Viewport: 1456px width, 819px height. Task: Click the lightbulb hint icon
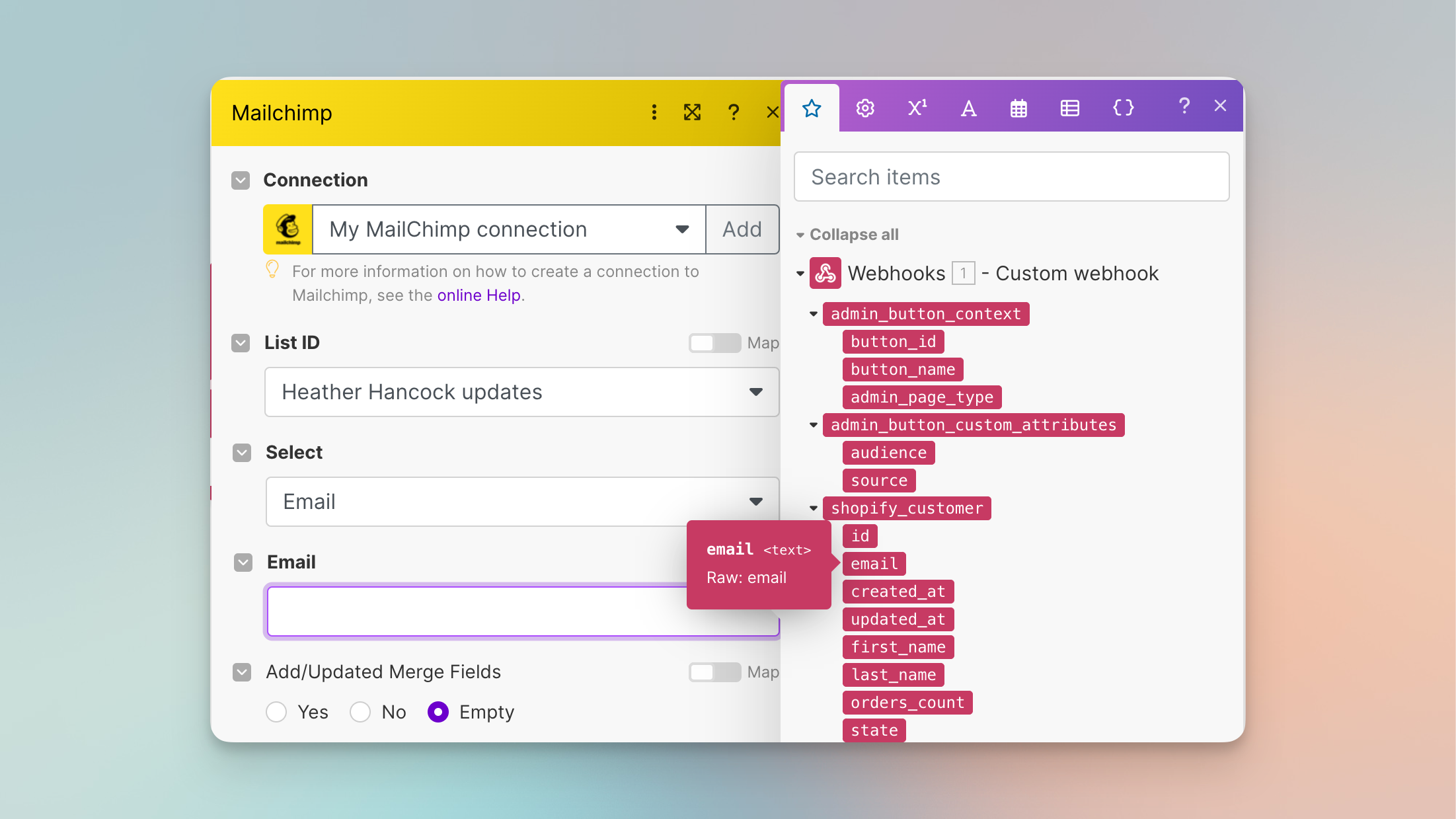(x=272, y=269)
